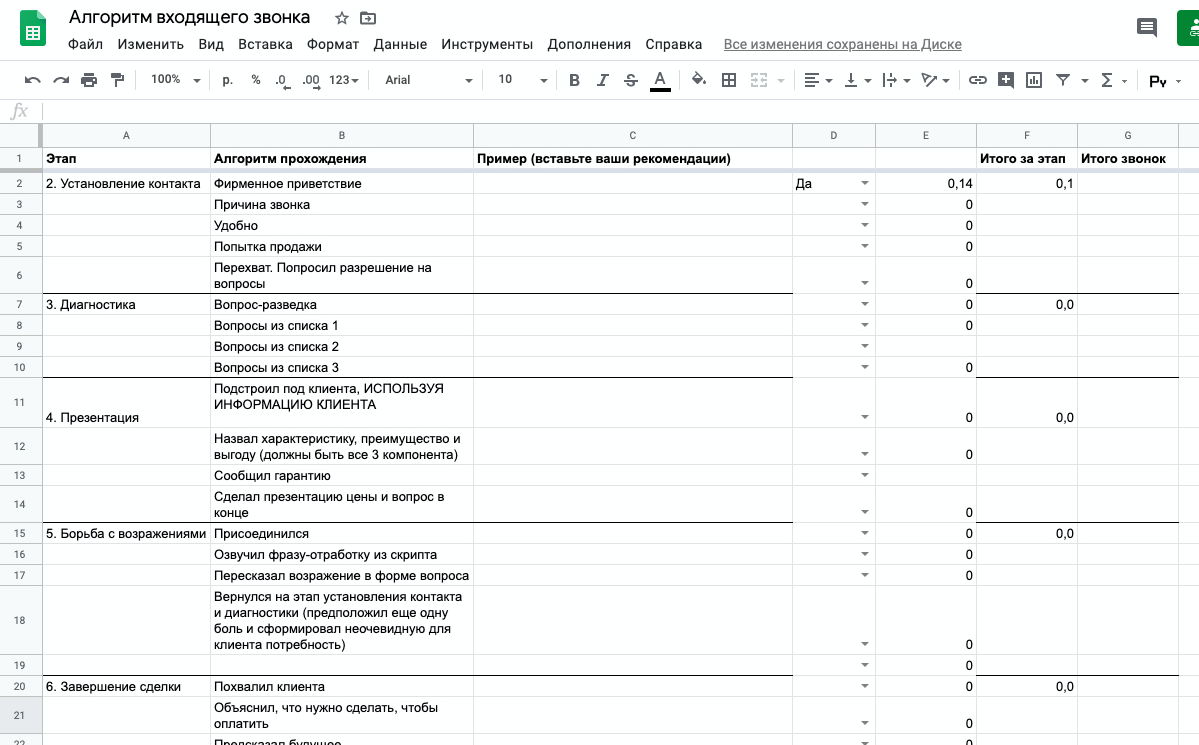This screenshot has width=1199, height=745.
Task: Select the cell 2. Установление контакта
Action: [126, 184]
